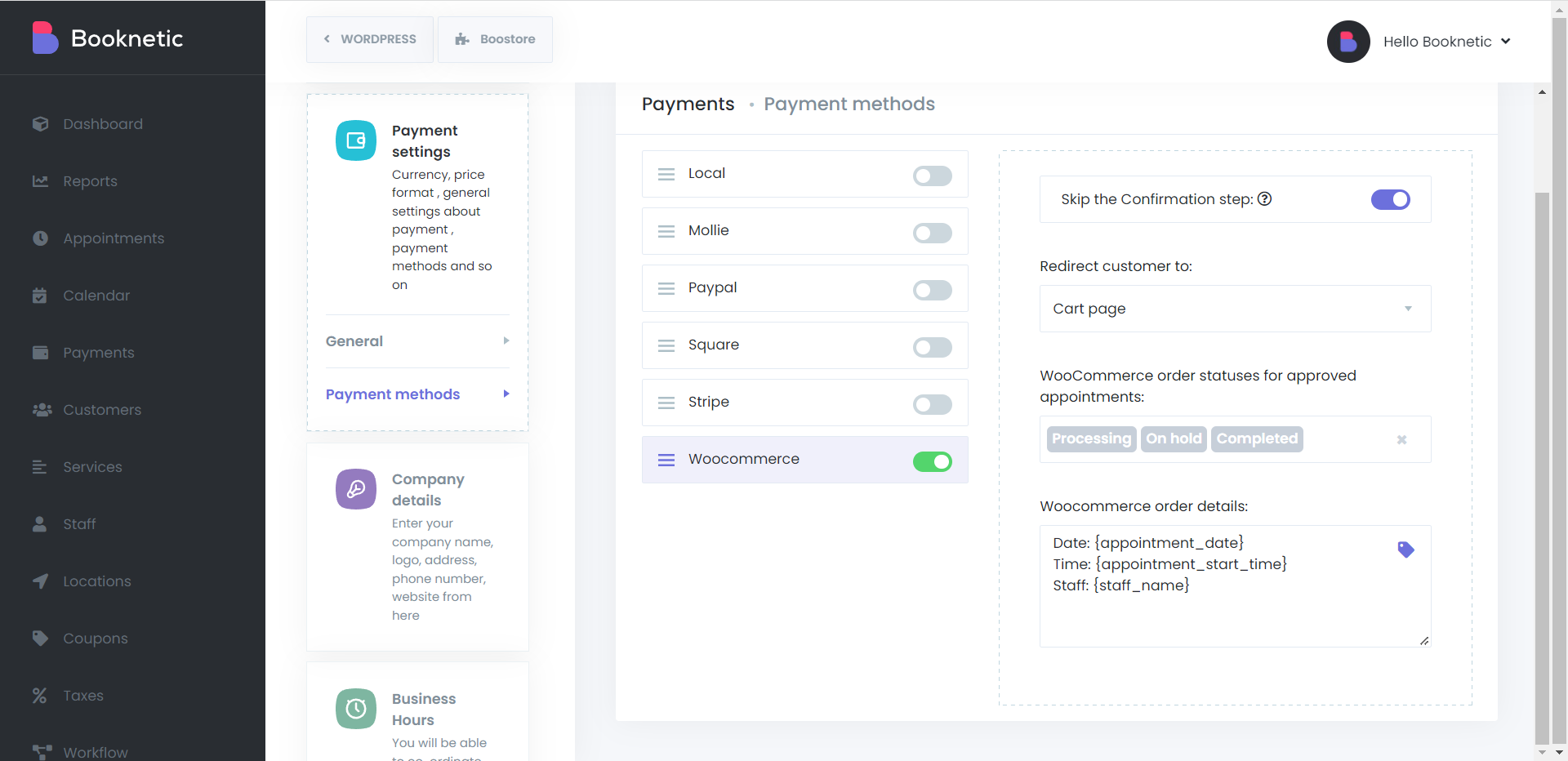
Task: Click the Payments breadcrumb title
Action: (688, 104)
